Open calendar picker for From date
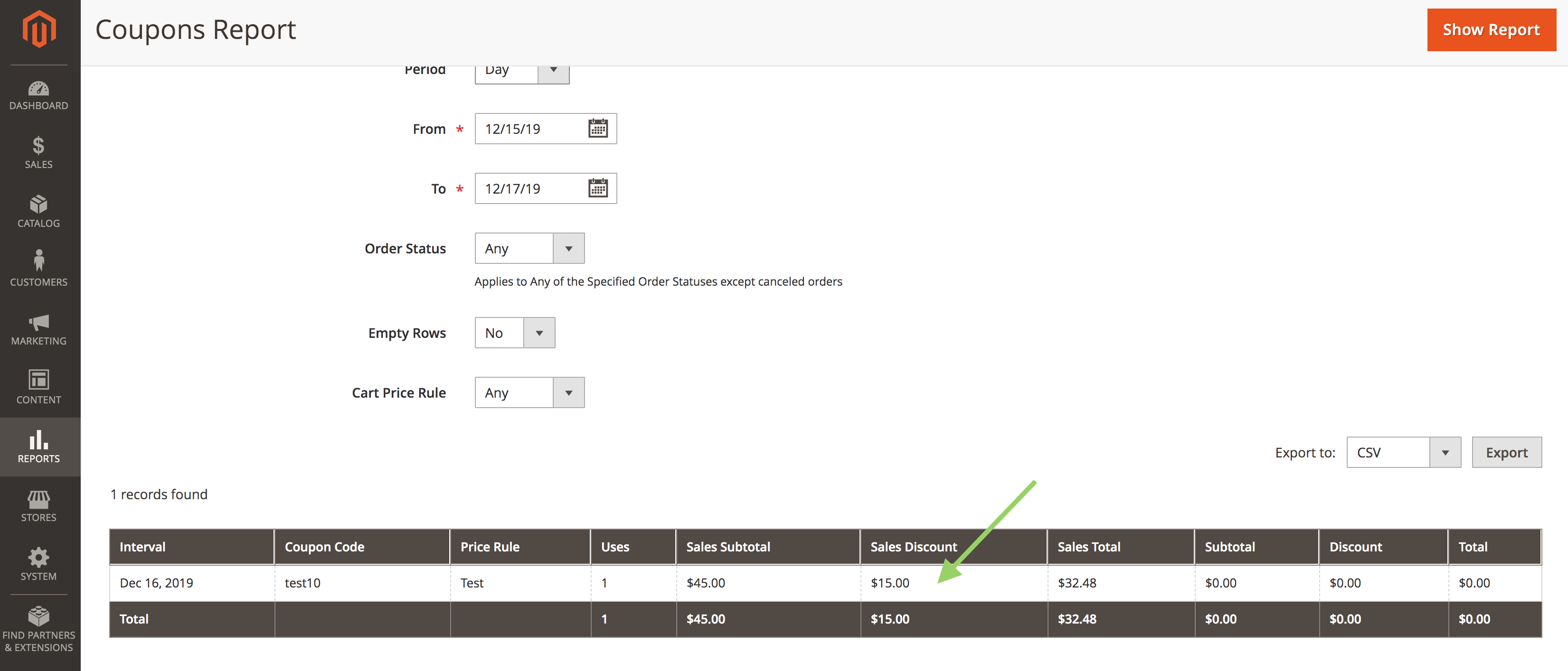 pyautogui.click(x=598, y=128)
